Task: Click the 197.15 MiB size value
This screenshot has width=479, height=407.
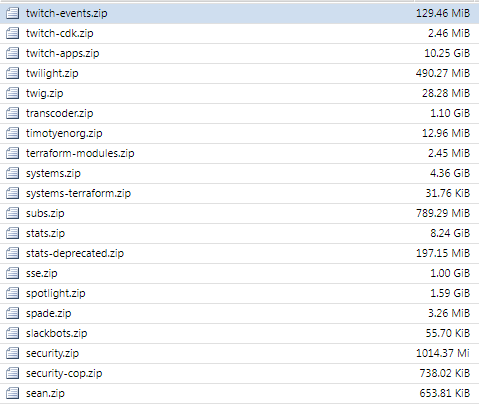Action: click(x=443, y=253)
